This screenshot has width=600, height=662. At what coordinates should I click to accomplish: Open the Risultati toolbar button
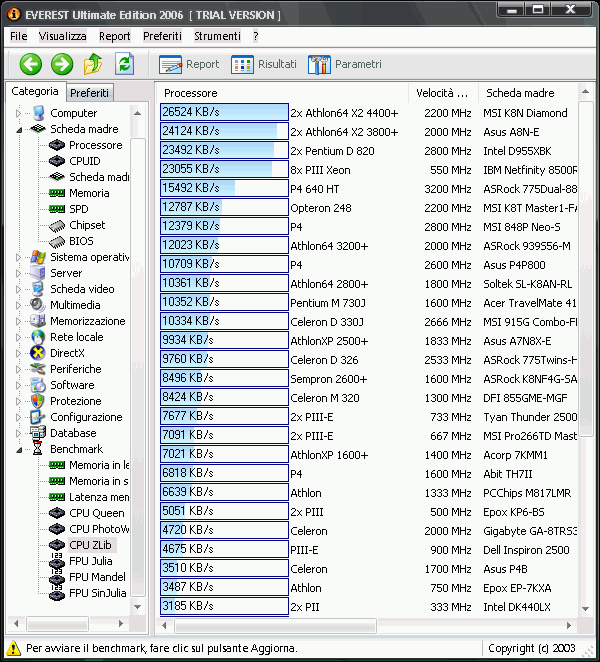[x=263, y=64]
